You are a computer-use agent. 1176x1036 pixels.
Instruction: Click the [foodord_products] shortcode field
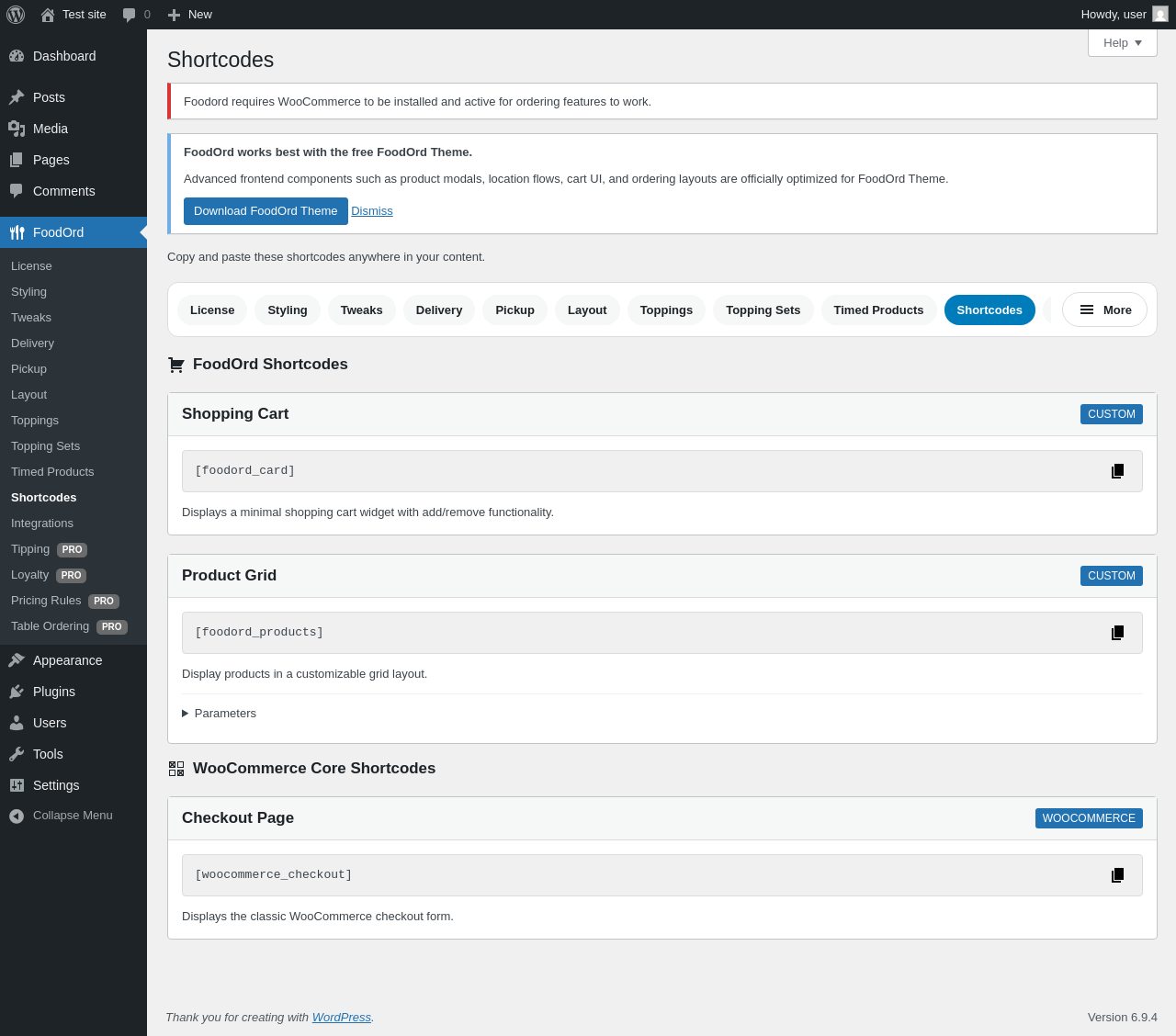(x=661, y=633)
